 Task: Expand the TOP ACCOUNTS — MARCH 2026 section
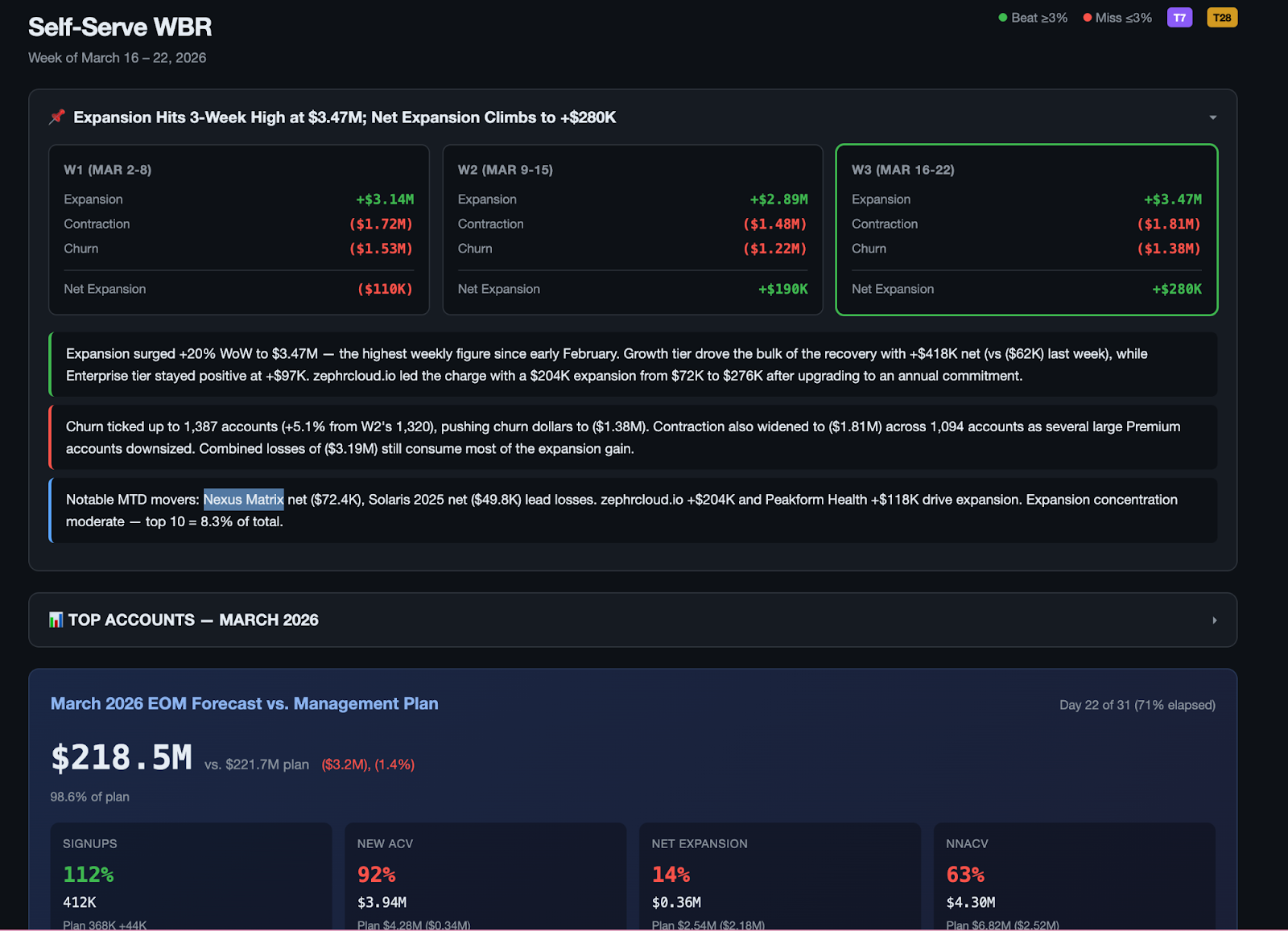(1213, 620)
